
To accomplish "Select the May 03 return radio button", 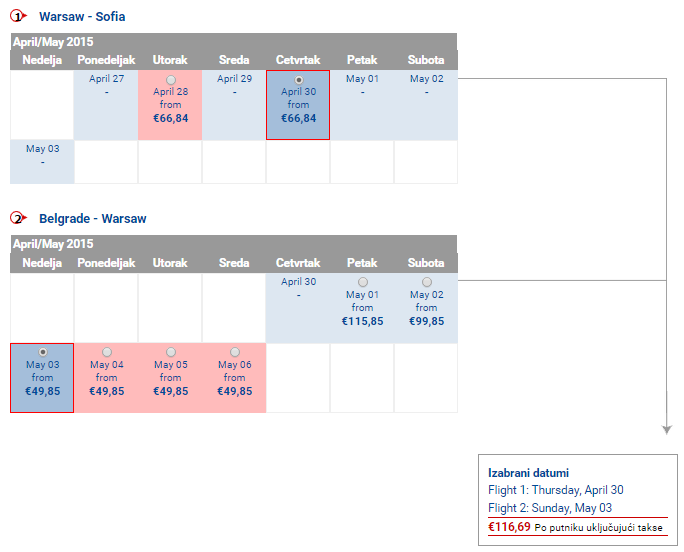I will pyautogui.click(x=43, y=352).
